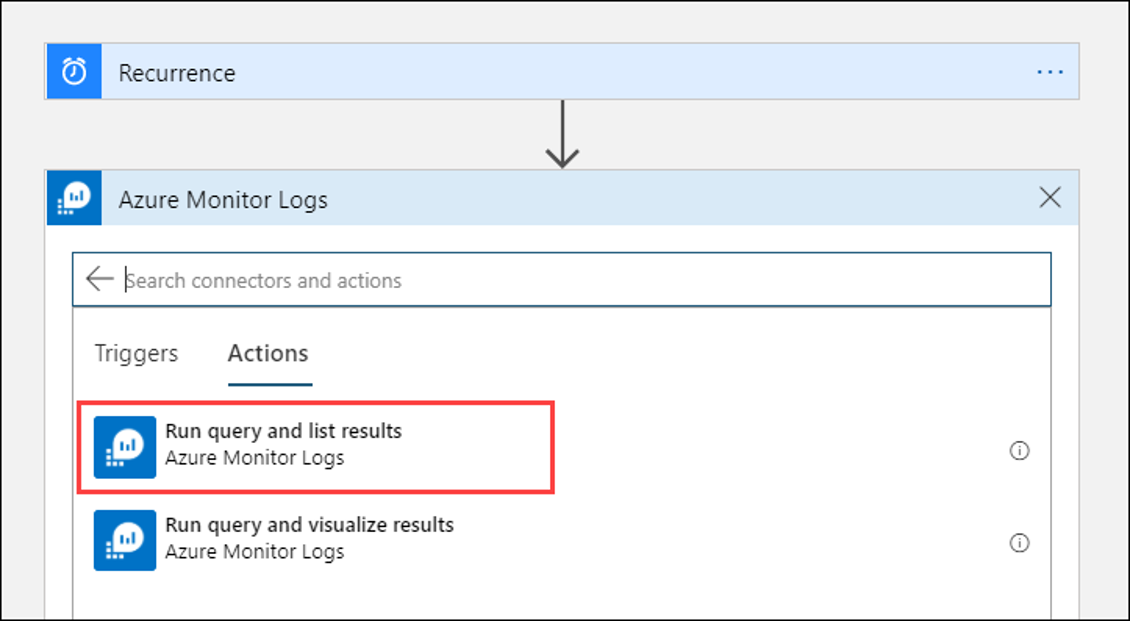Open the Recurrence ellipsis options menu
The height and width of the screenshot is (621, 1130).
click(1050, 72)
